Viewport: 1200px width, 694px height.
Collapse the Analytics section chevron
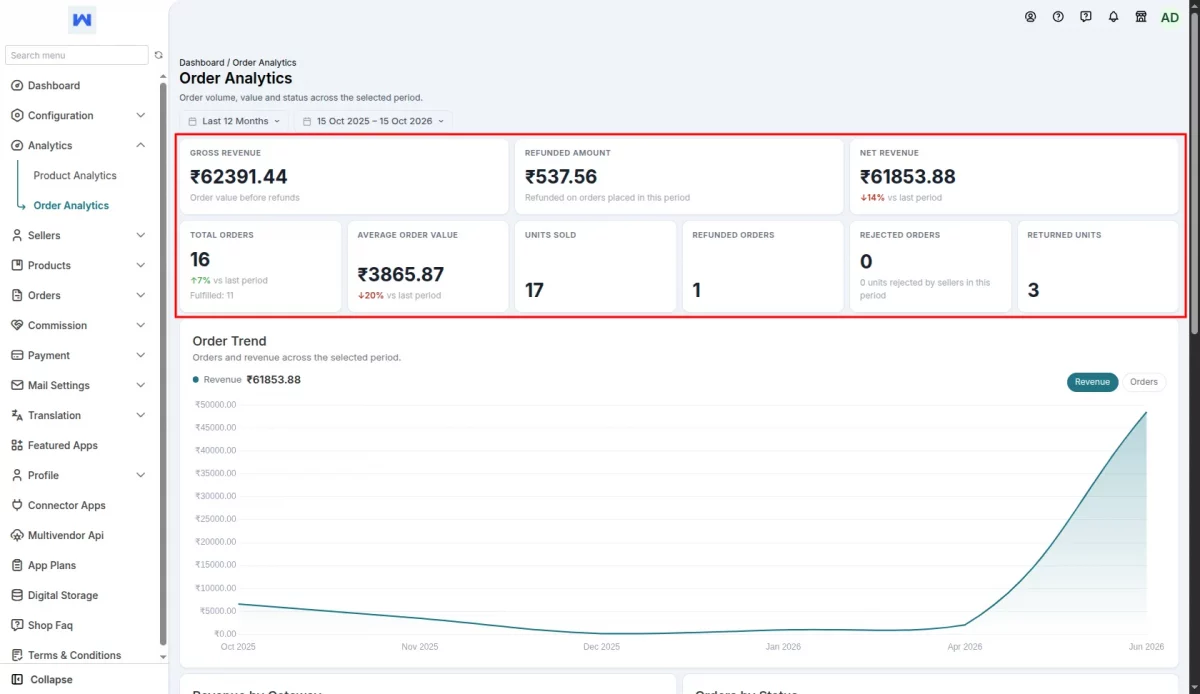[140, 146]
